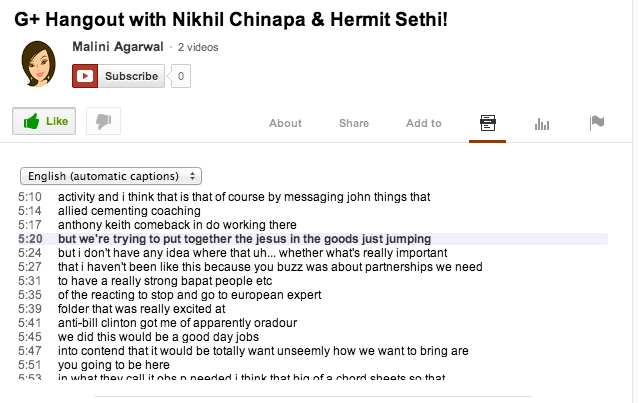Click the report flag icon
This screenshot has width=639, height=403.
597,123
